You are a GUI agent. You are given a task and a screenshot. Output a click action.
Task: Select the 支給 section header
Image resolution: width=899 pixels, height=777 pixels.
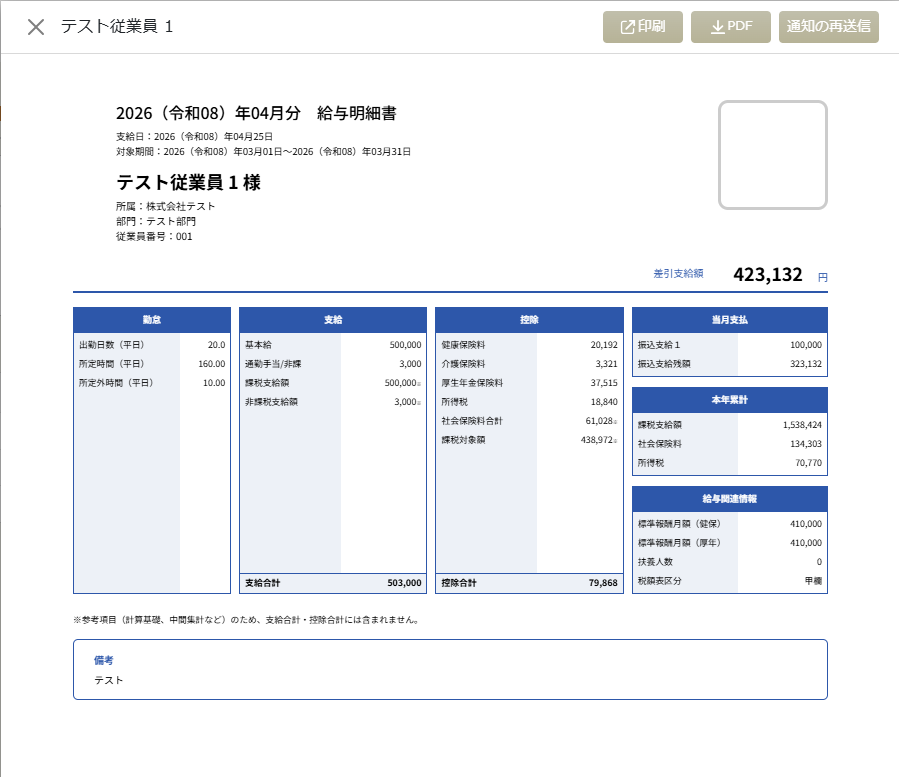pos(333,320)
